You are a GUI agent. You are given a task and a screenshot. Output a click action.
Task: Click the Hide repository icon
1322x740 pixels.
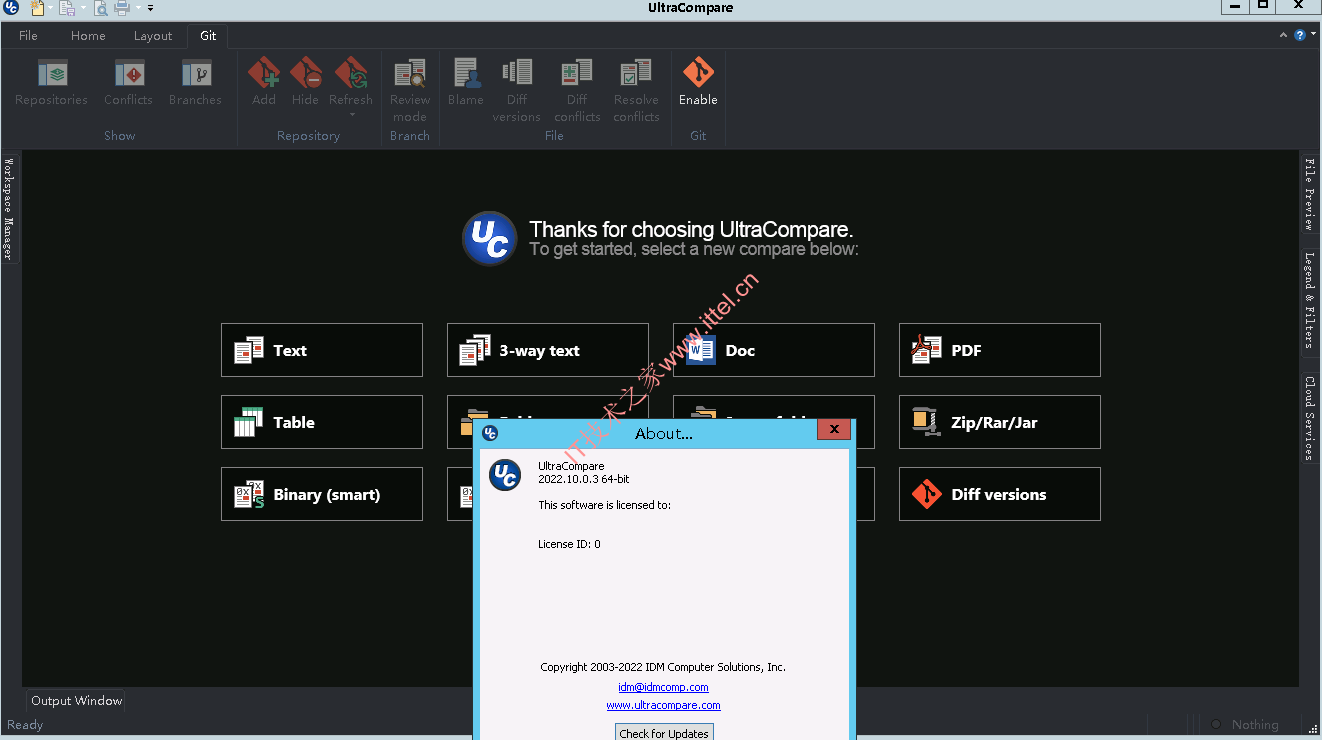[306, 73]
